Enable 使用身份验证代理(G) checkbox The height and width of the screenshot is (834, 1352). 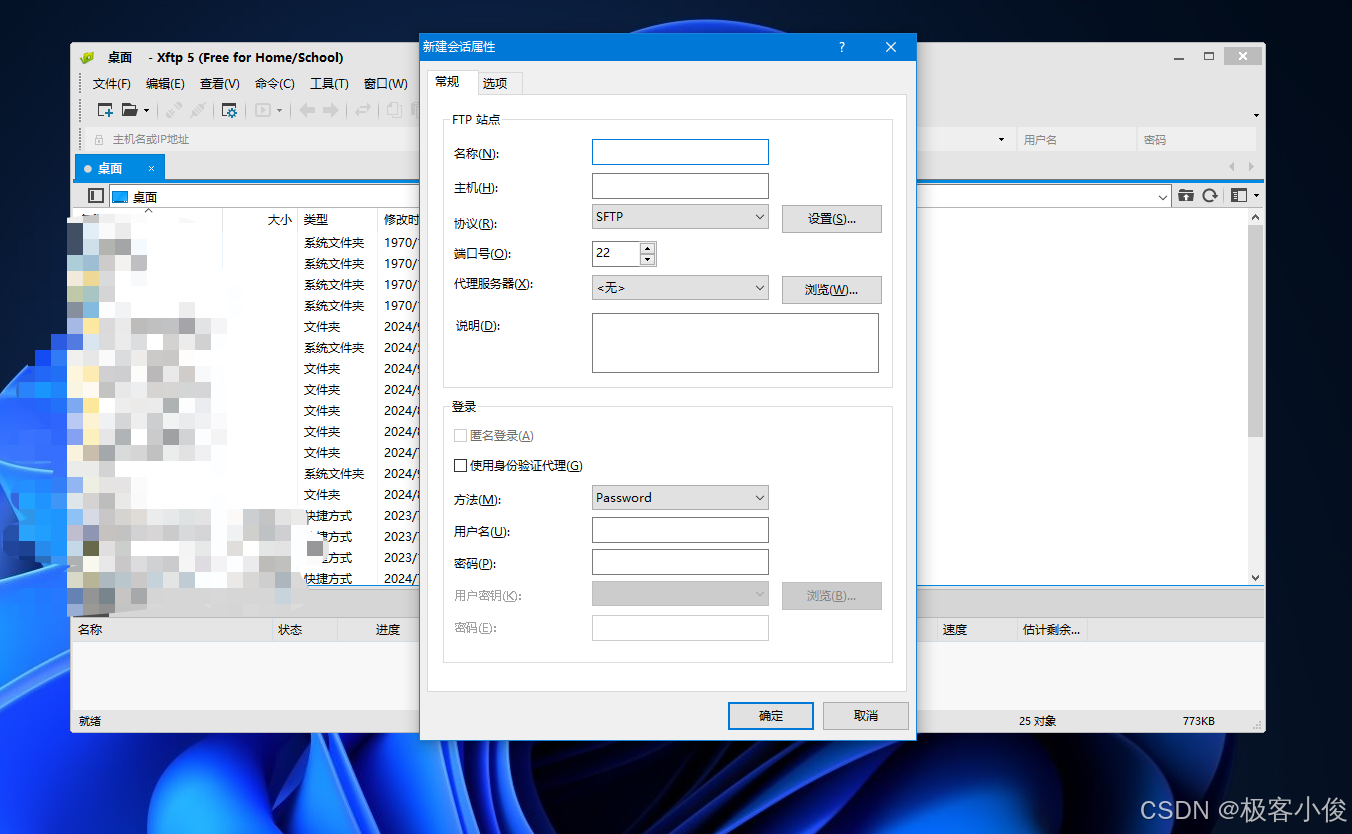(x=460, y=466)
